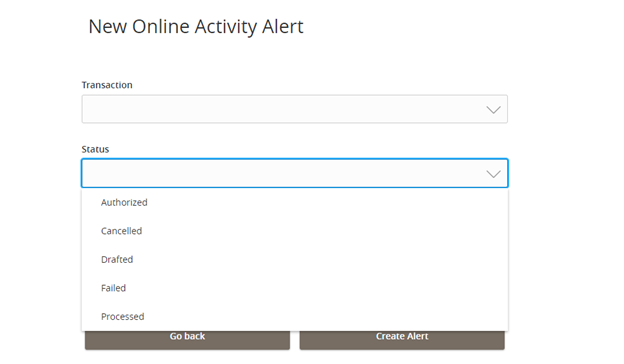Click the Create Alert button
Screen dimensions: 624x364
tap(402, 340)
